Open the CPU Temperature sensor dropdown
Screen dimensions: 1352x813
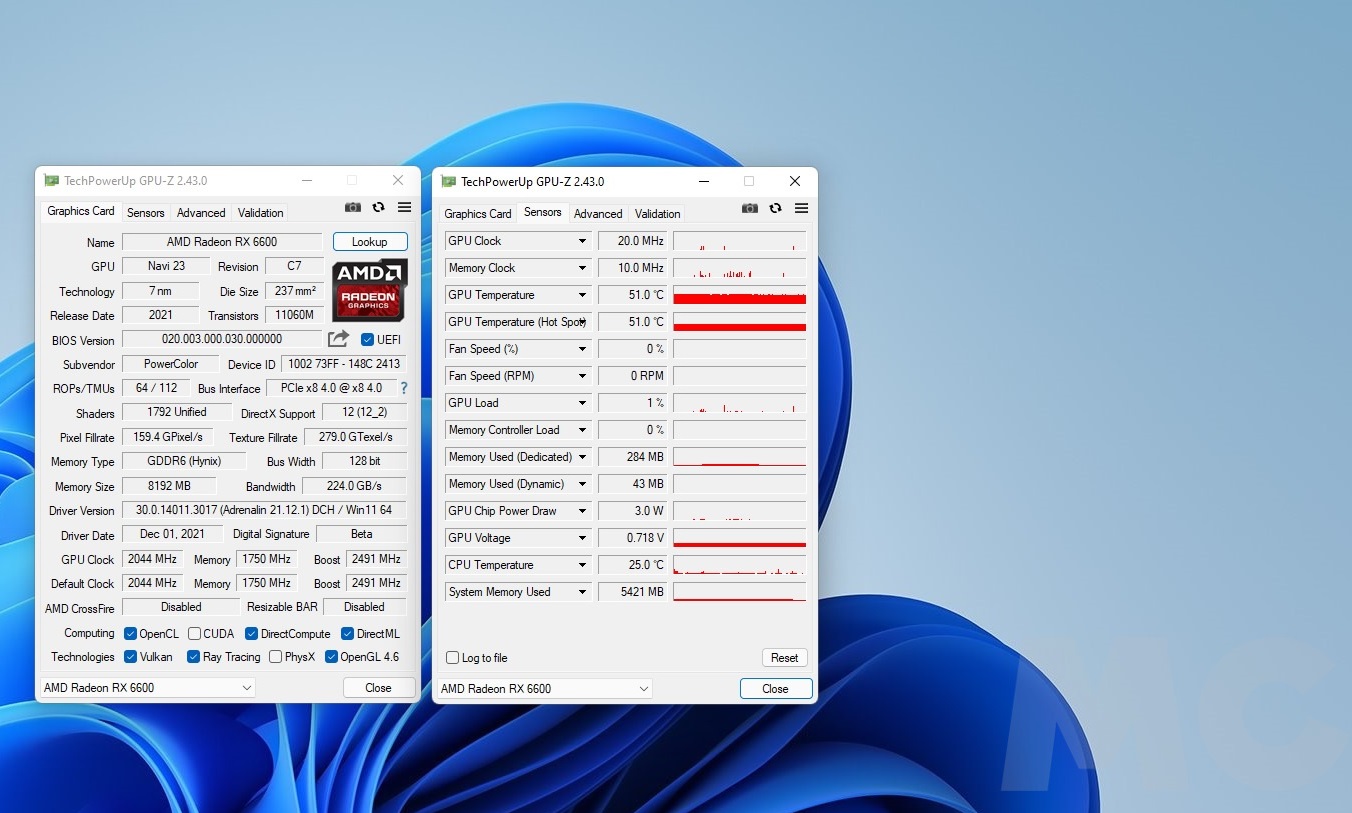click(x=582, y=565)
